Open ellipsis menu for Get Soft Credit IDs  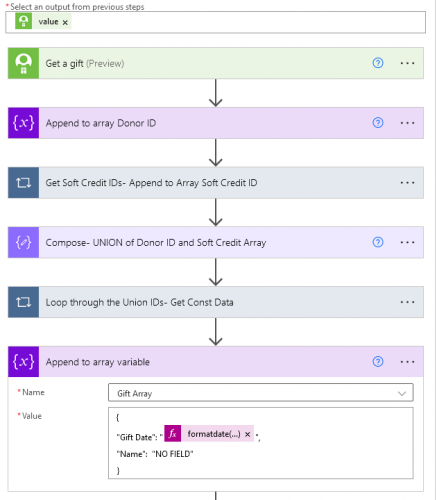(407, 183)
